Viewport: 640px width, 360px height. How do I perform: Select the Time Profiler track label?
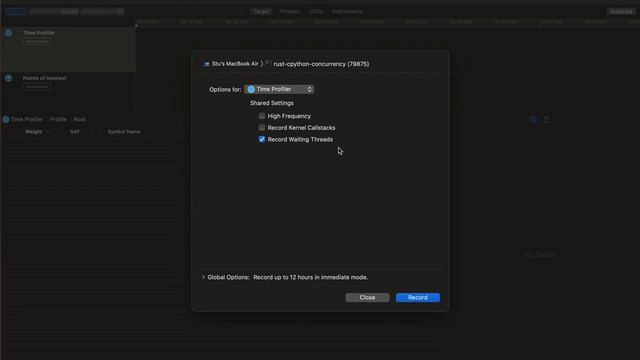coord(39,33)
